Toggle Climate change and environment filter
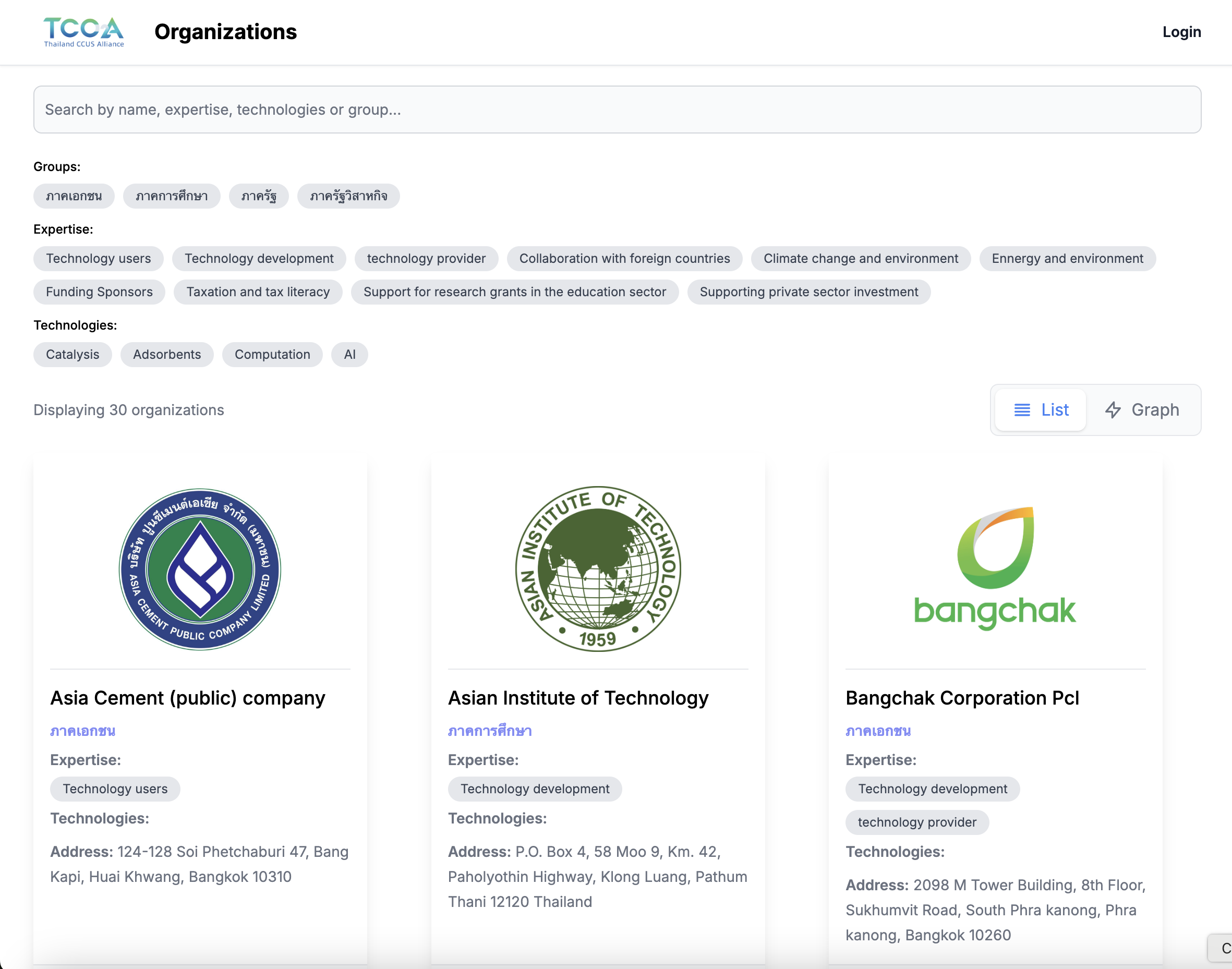Screen dimensions: 1232x969 click(x=860, y=259)
